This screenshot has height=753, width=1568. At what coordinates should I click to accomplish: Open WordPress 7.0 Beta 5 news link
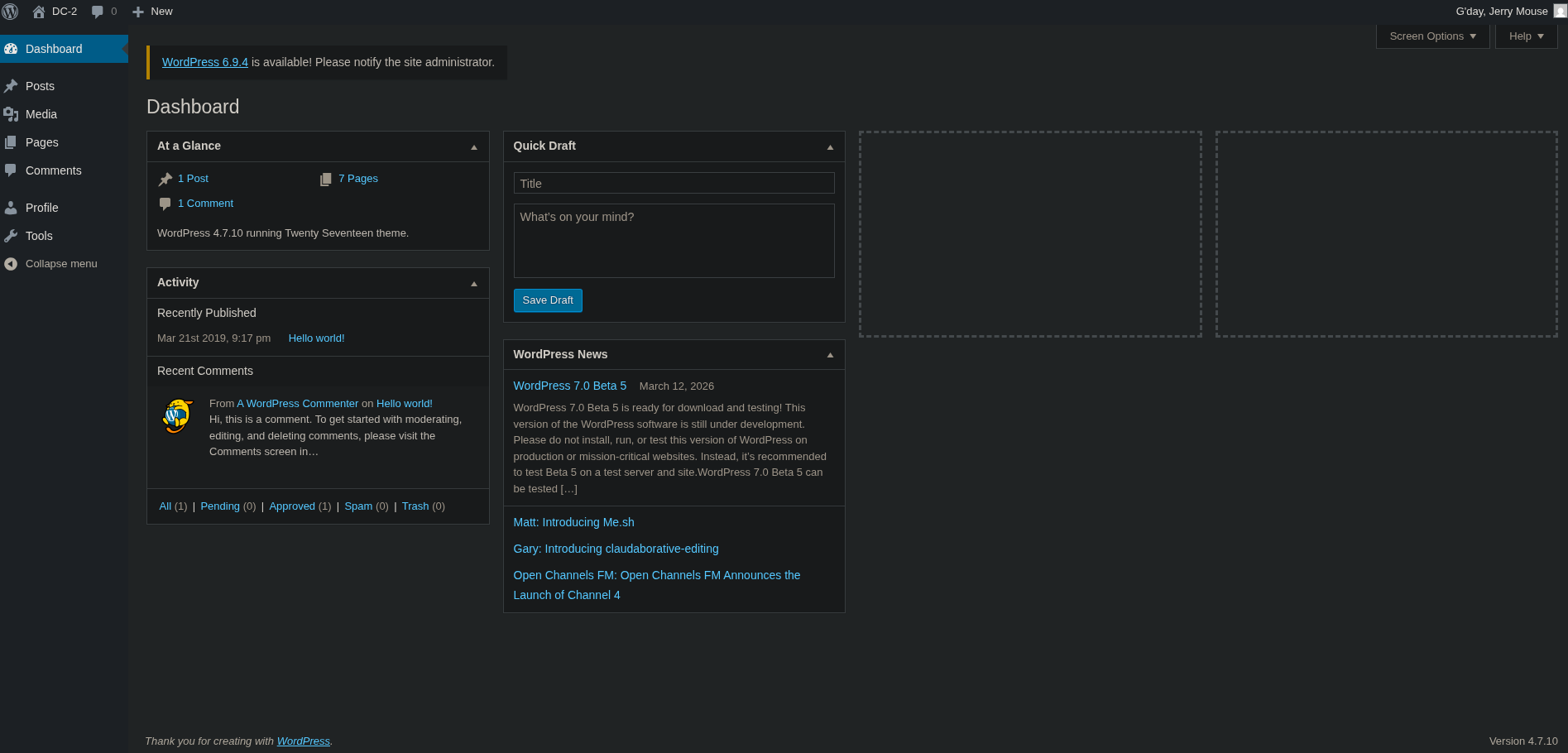click(570, 386)
